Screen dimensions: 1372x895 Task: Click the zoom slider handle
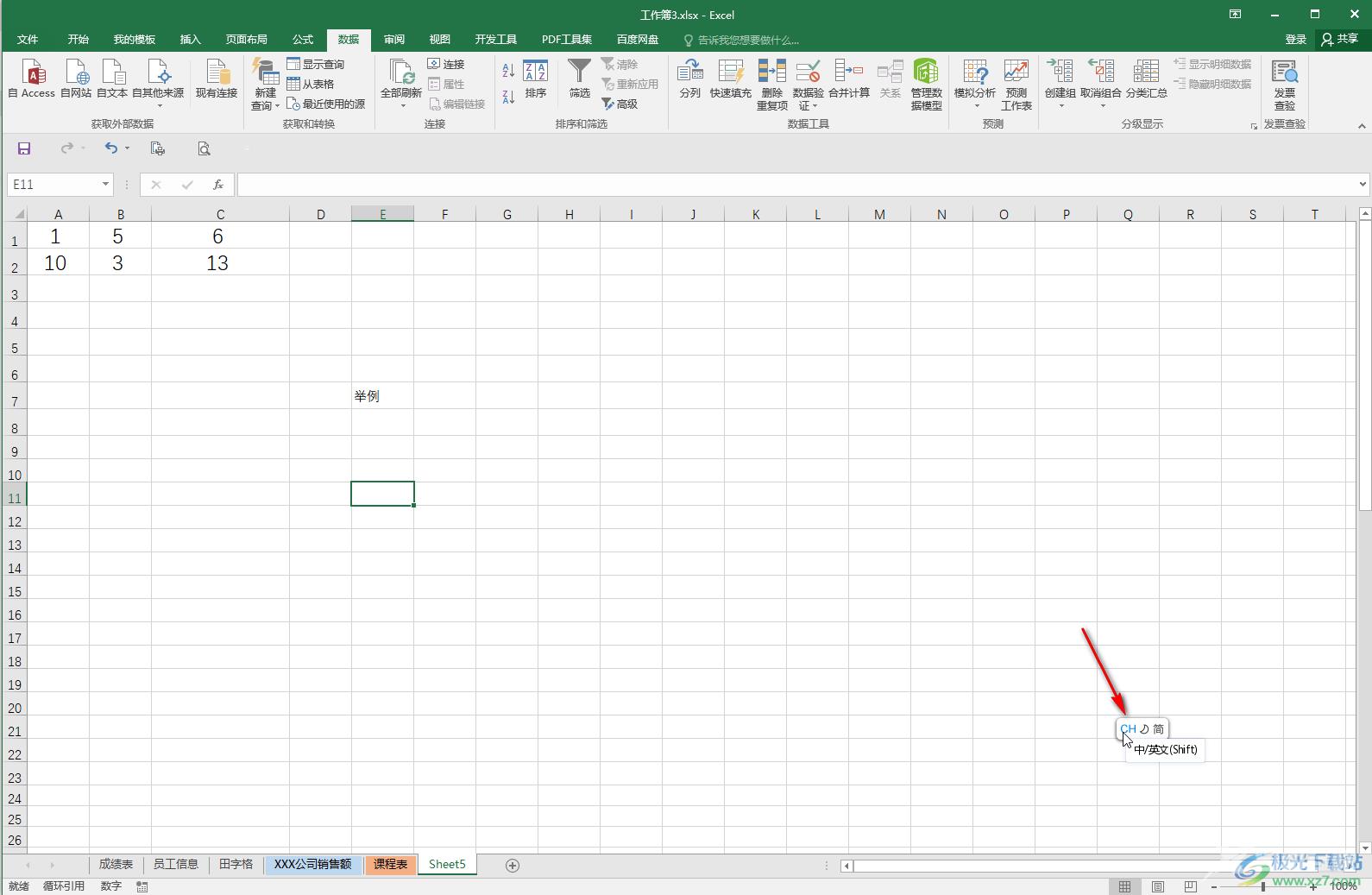(x=1263, y=886)
